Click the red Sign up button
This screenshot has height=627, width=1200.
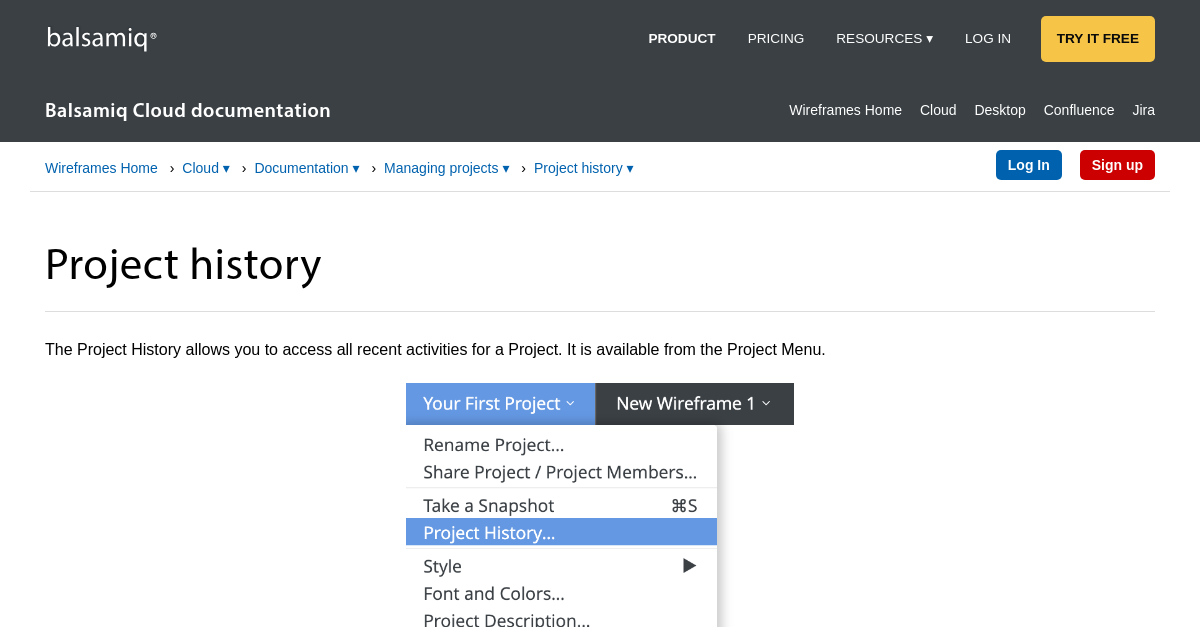coord(1116,165)
